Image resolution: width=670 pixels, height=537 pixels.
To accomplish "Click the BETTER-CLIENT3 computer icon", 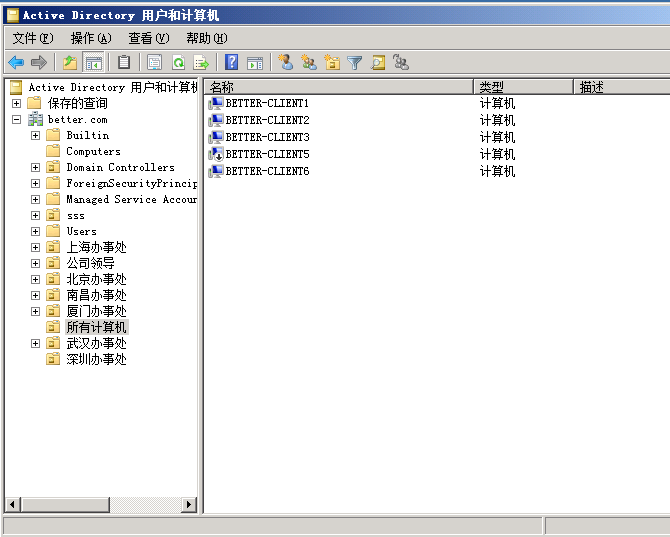I will [216, 138].
